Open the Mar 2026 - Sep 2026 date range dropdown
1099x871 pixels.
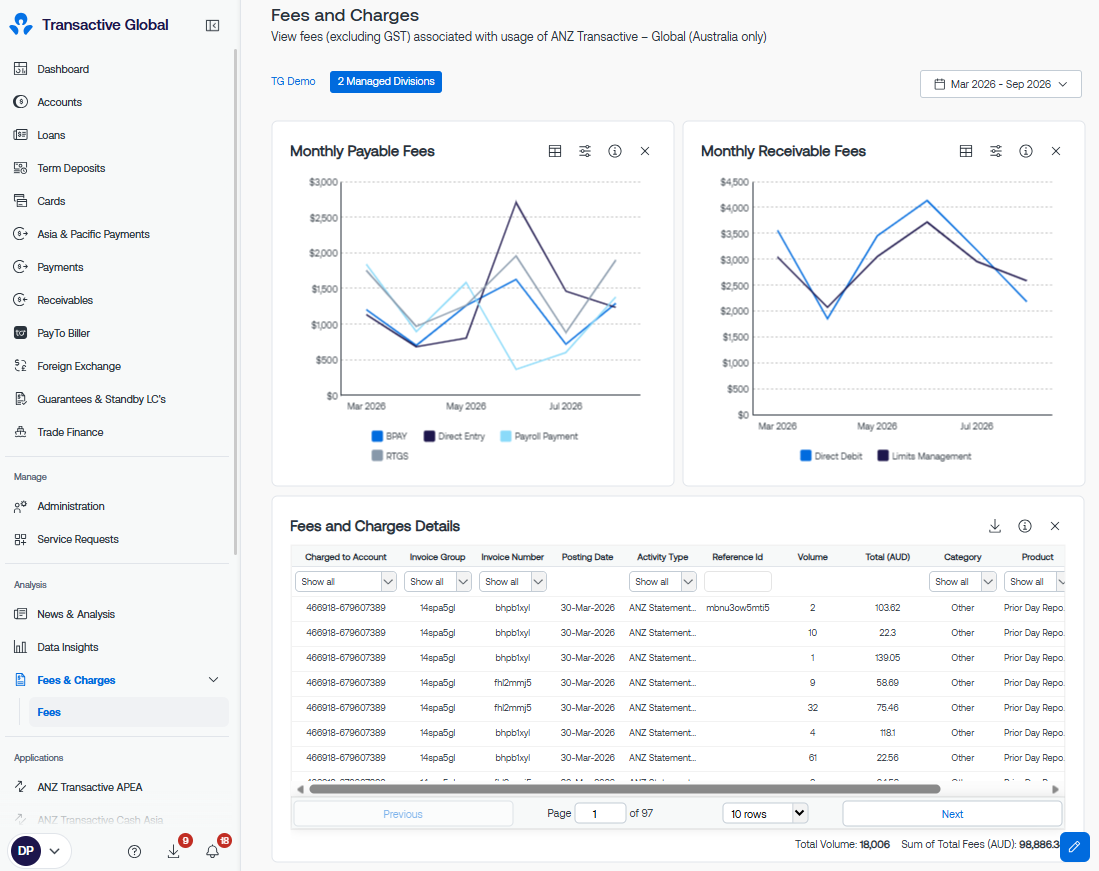pos(1001,84)
